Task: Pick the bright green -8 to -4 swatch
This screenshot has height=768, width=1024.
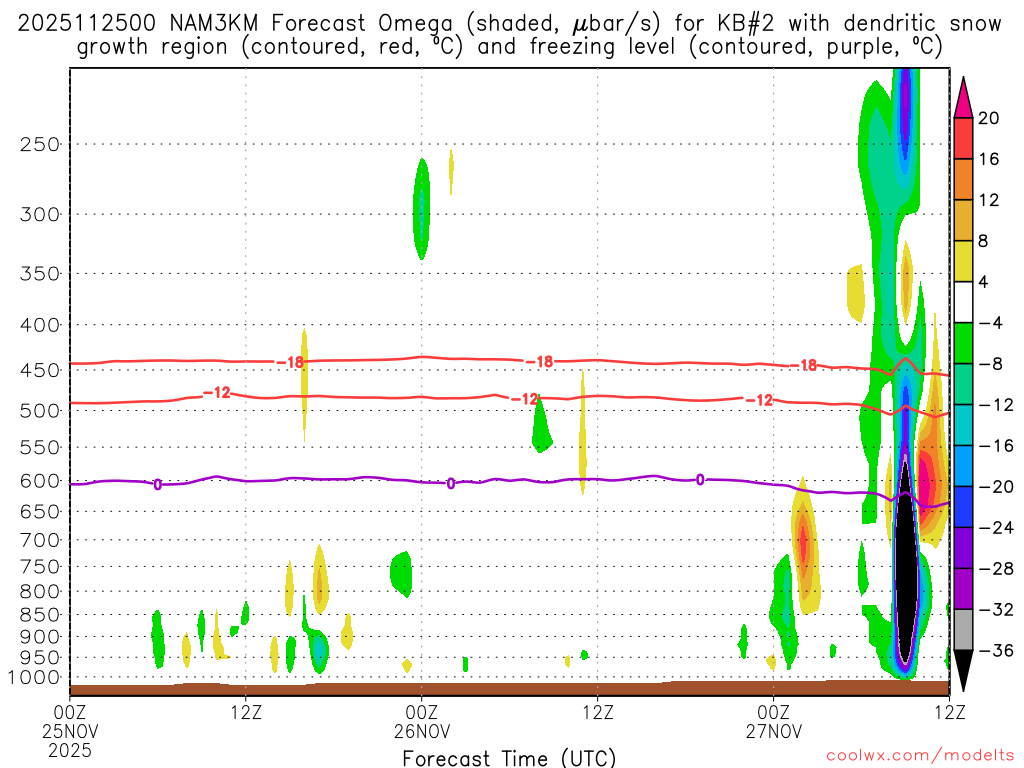Action: [963, 343]
